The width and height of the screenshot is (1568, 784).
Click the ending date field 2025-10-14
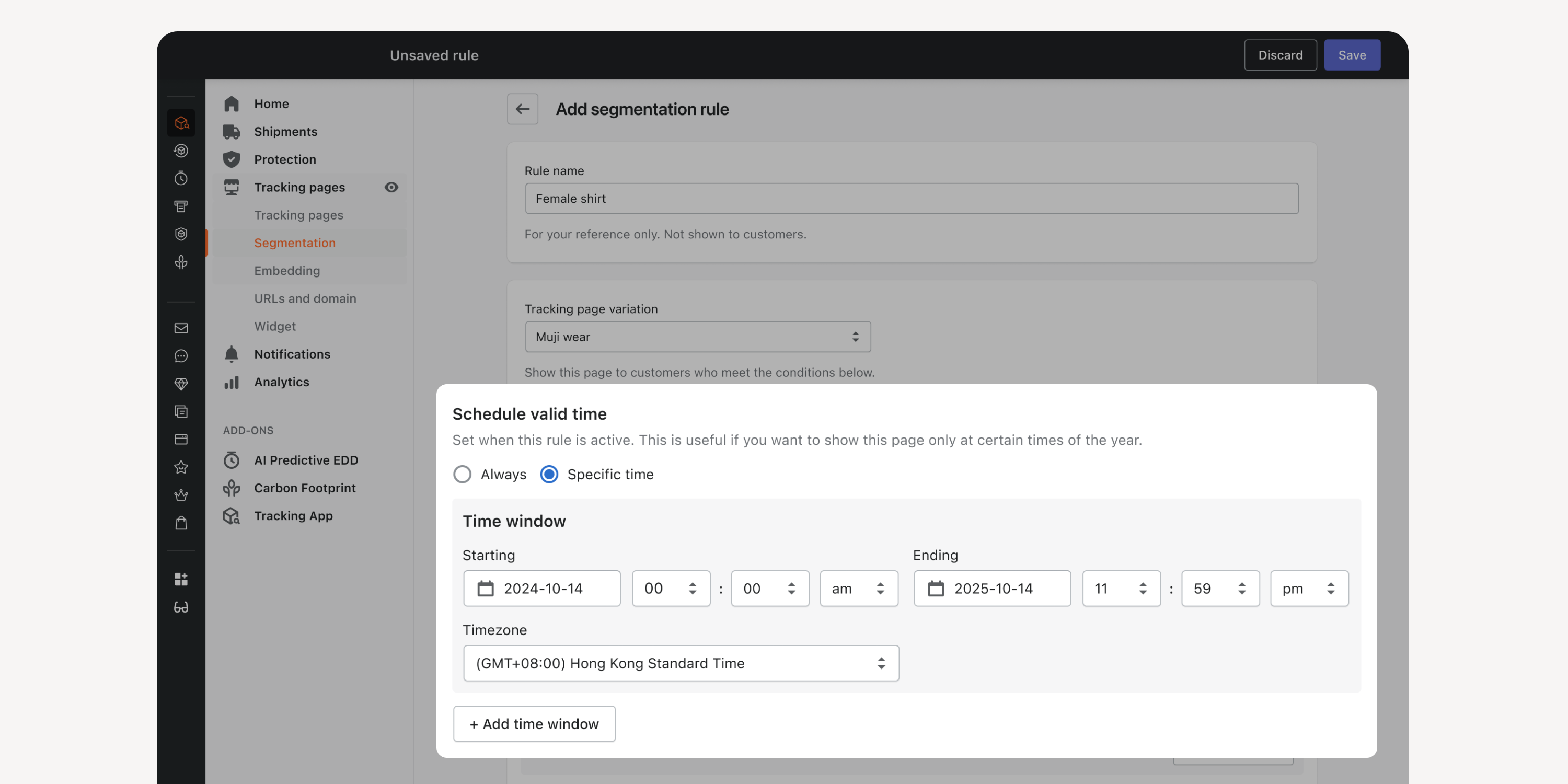pos(991,589)
